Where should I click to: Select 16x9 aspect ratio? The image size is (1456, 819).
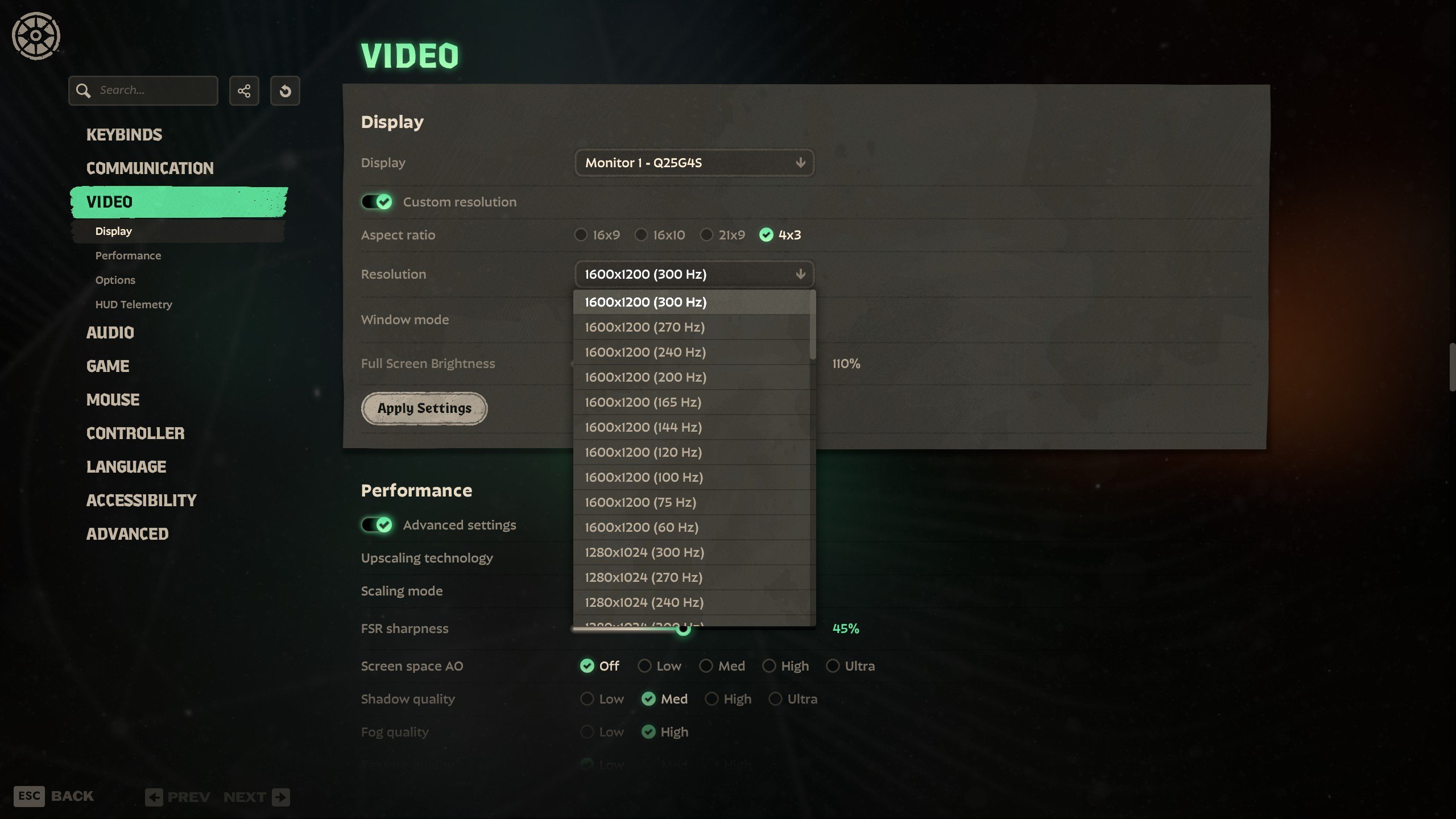597,235
